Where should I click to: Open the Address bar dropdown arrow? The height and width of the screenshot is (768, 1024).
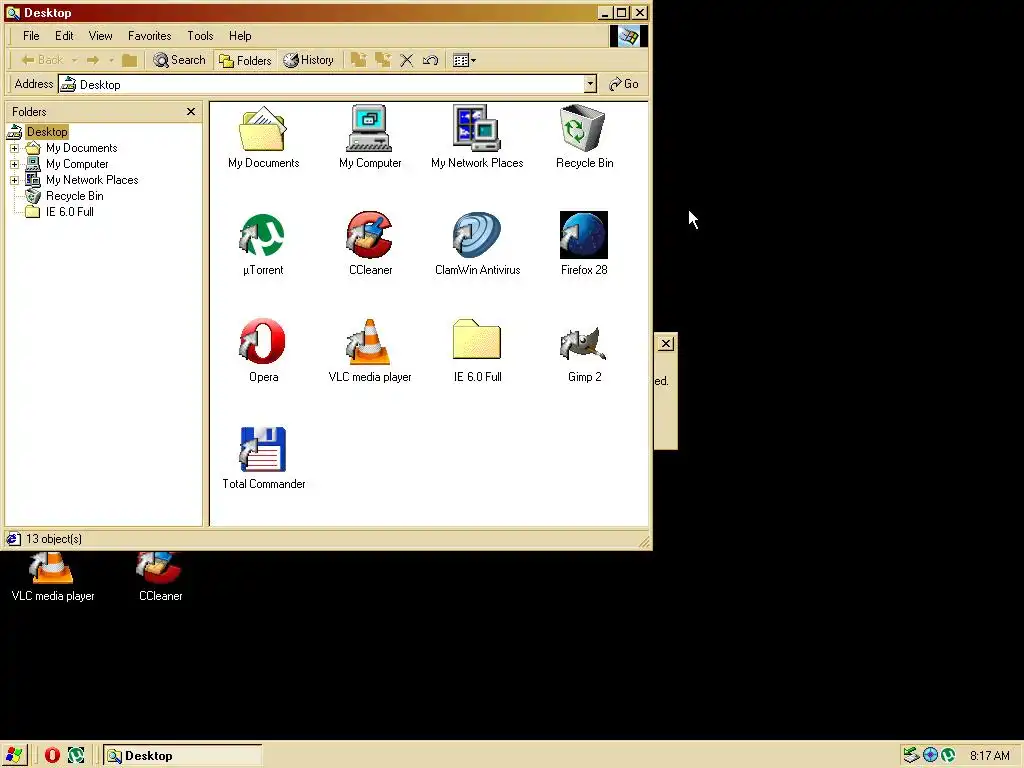pyautogui.click(x=590, y=84)
